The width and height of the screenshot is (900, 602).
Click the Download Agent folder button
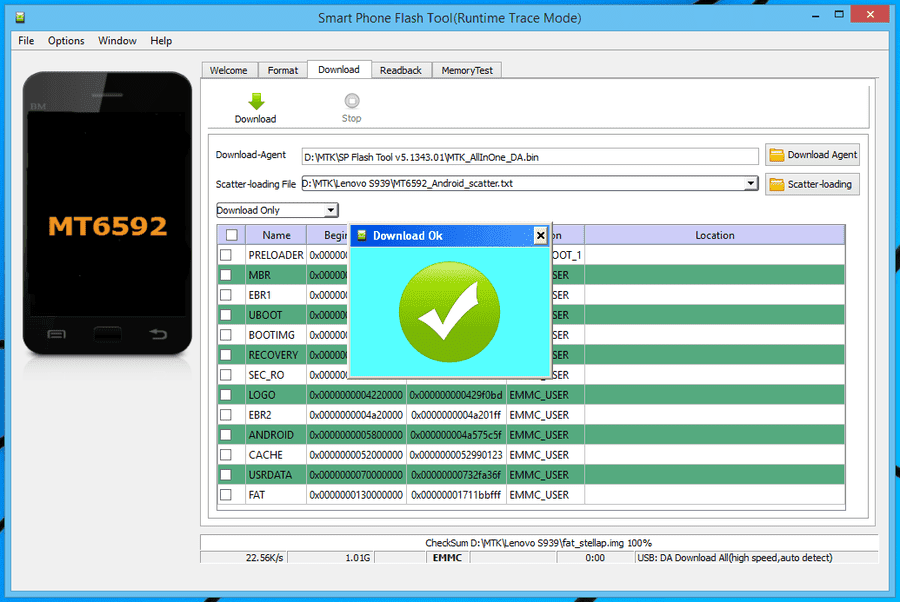812,155
